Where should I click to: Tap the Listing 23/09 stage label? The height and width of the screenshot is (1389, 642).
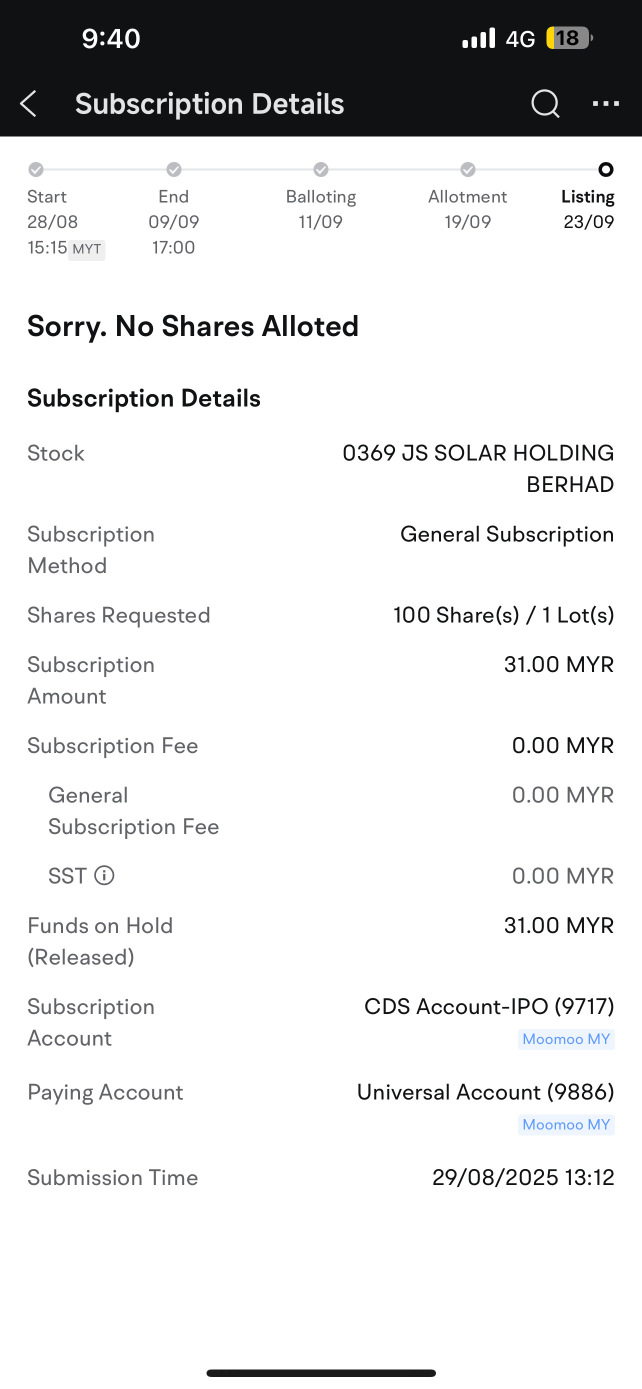(x=588, y=209)
